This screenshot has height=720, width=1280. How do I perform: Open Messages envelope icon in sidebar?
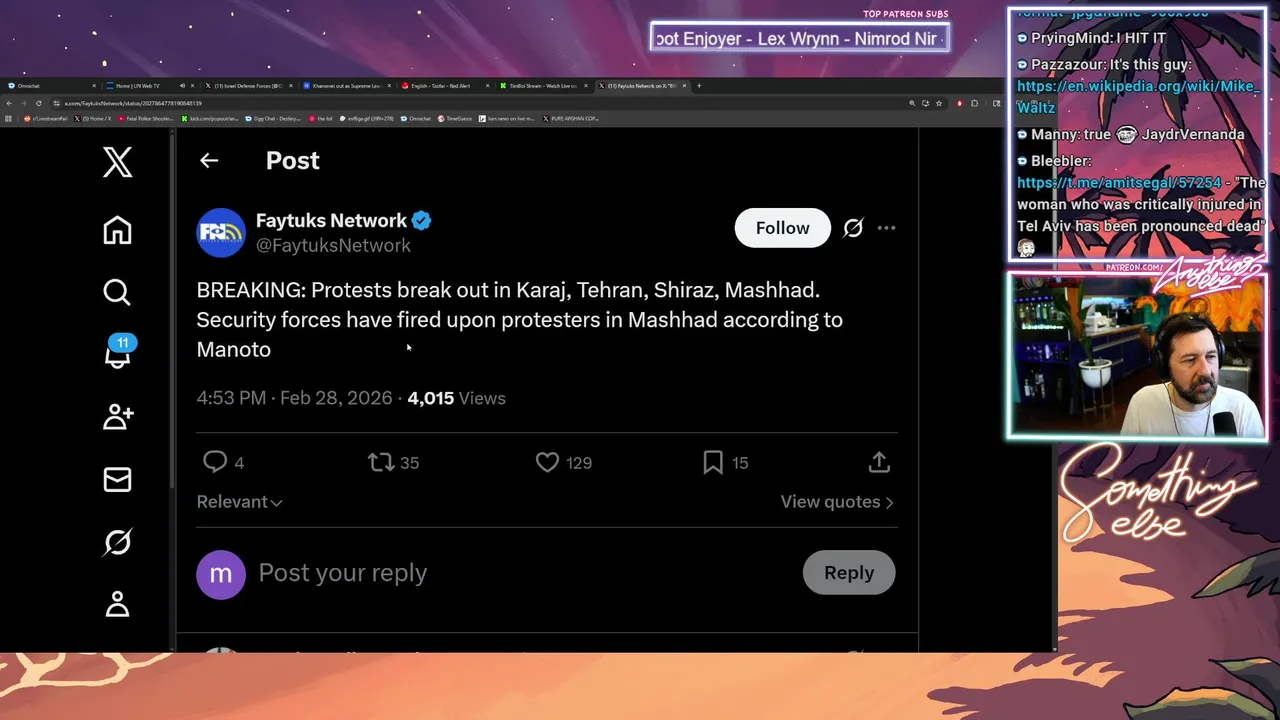pyautogui.click(x=117, y=480)
